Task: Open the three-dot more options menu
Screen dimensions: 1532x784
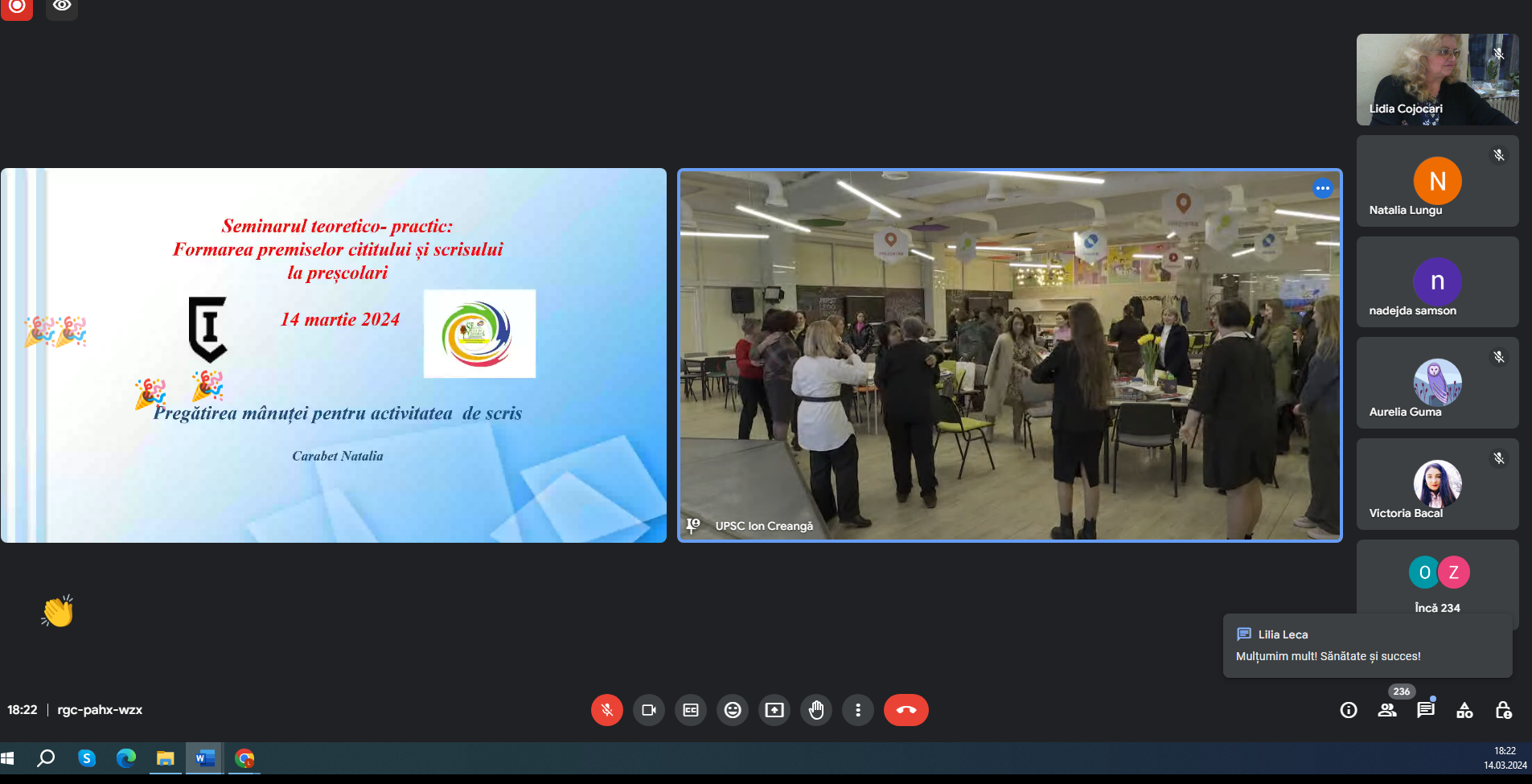Action: click(857, 710)
